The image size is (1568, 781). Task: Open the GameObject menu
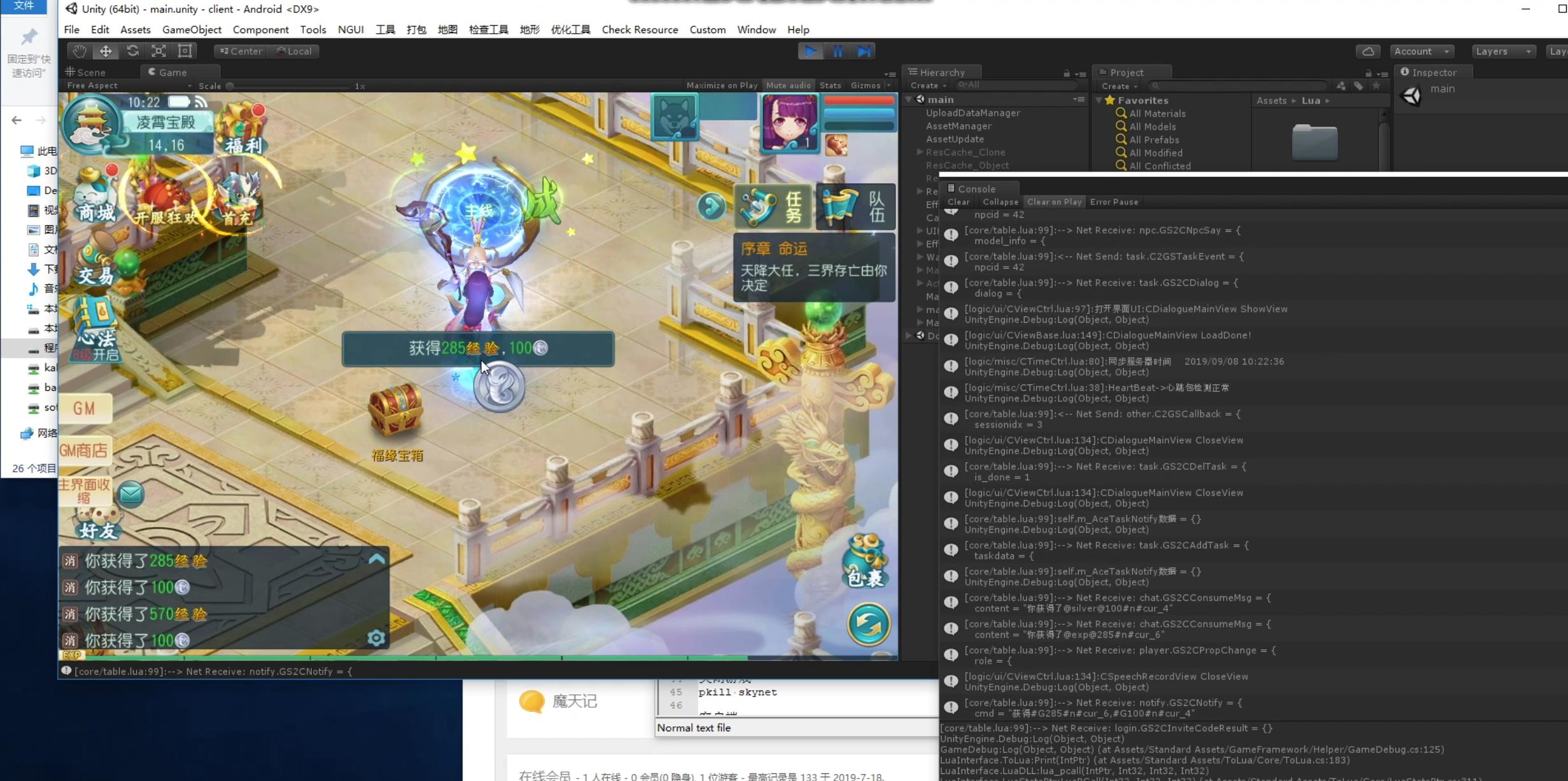tap(192, 29)
